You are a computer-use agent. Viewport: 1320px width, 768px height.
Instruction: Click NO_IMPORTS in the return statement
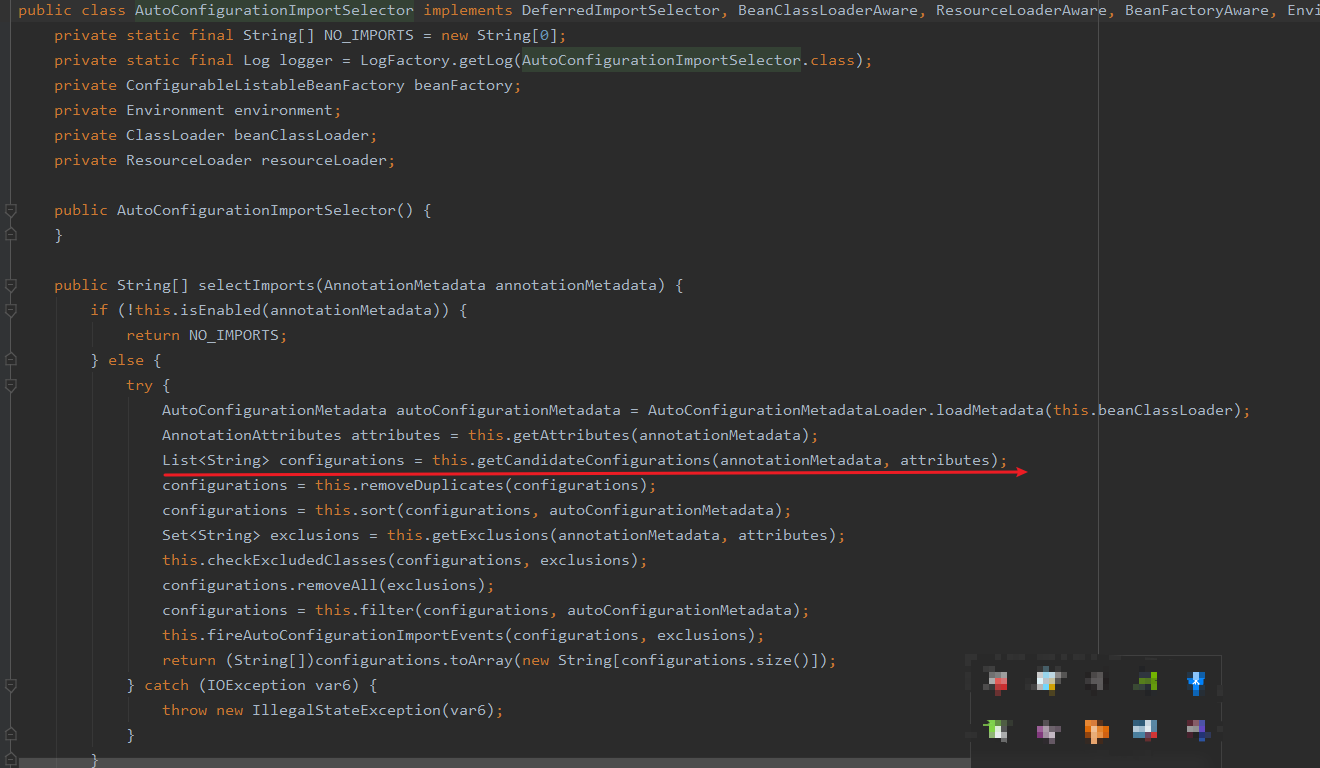(x=234, y=335)
